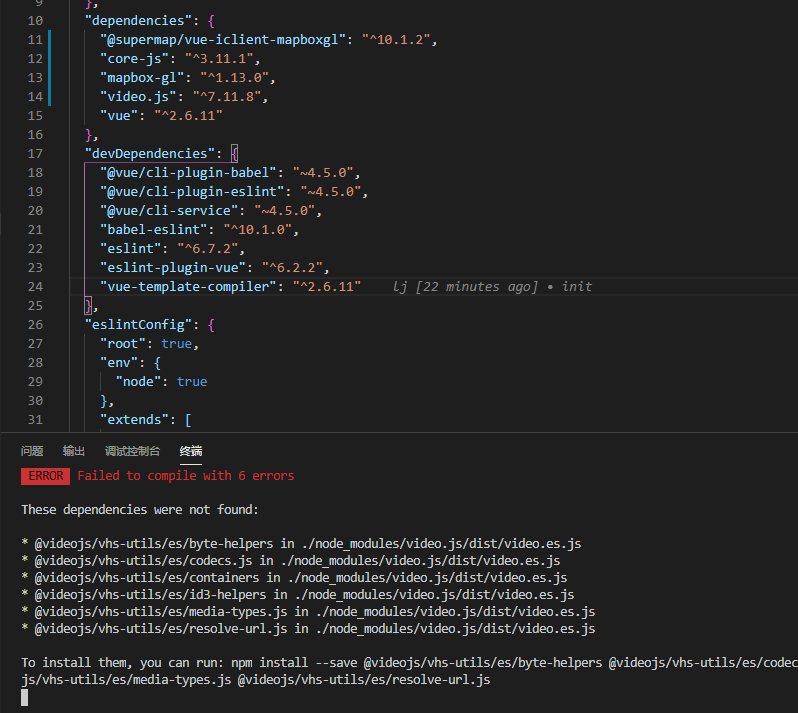798x713 pixels.
Task: Click the codecs.js missing dependency line
Action: (291, 560)
